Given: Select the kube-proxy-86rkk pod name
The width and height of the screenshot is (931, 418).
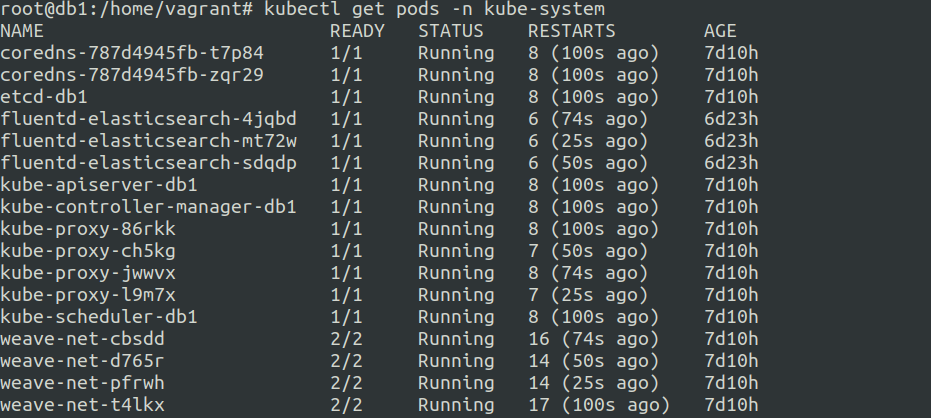Looking at the screenshot, I should tap(88, 229).
